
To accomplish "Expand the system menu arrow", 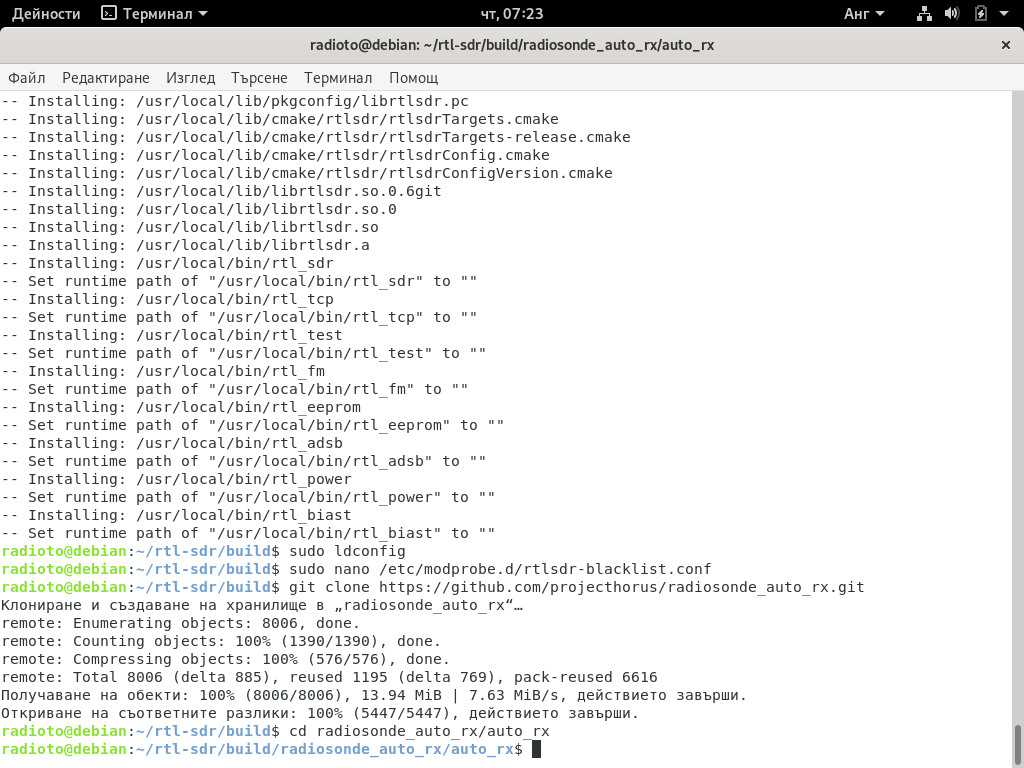I will click(1004, 13).
